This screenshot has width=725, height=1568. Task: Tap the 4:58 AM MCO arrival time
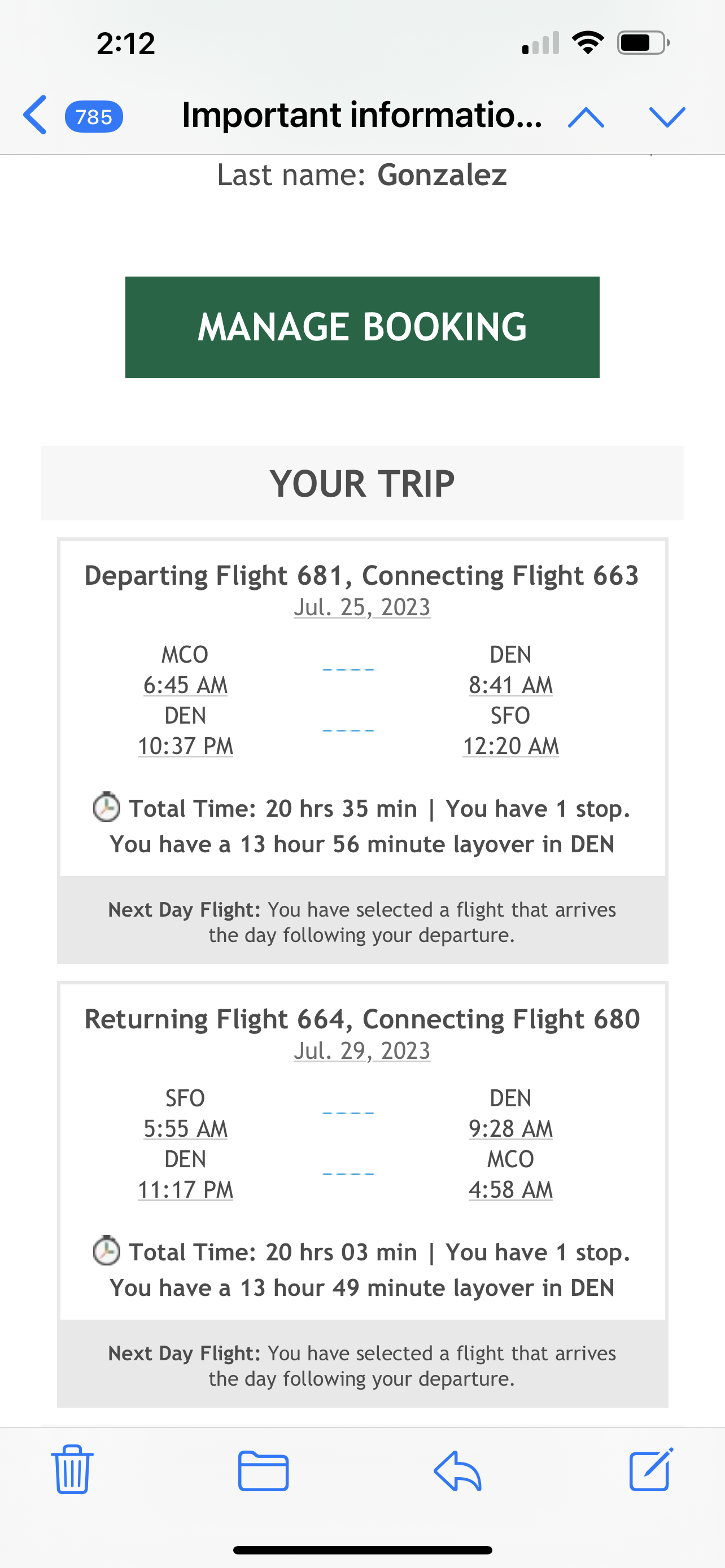[x=510, y=1190]
